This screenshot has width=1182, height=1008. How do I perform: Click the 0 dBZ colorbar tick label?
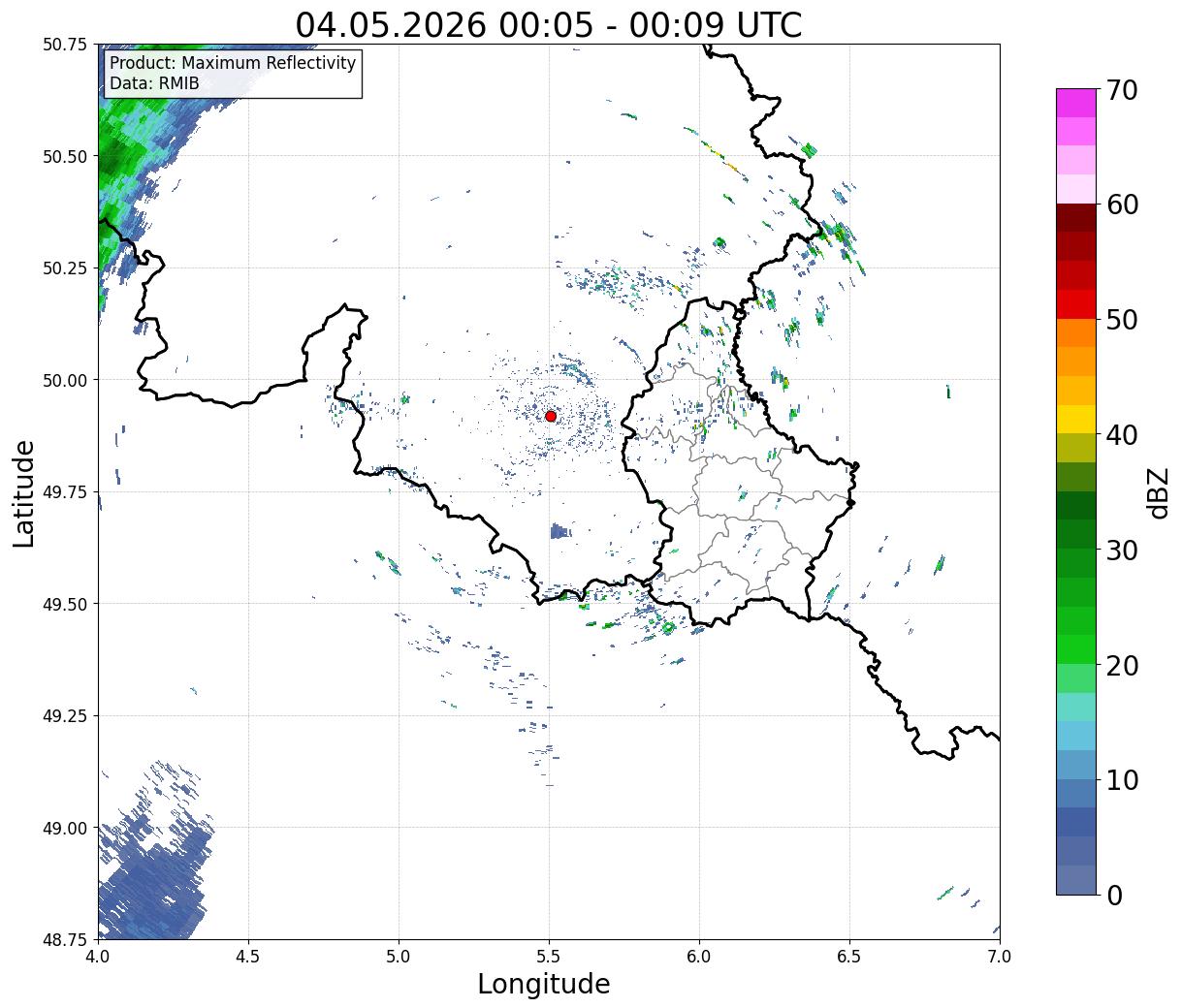(1114, 896)
